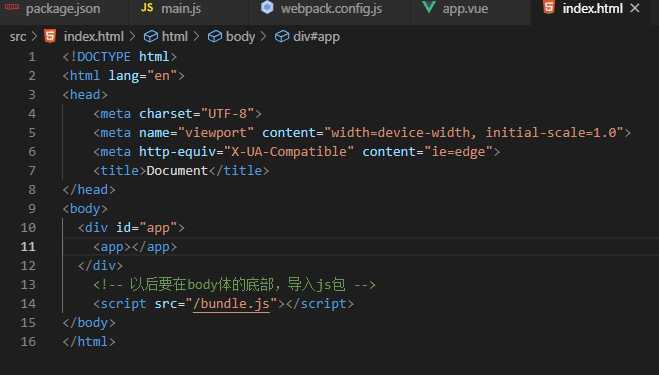Click the "ie=edge" content value

point(458,151)
